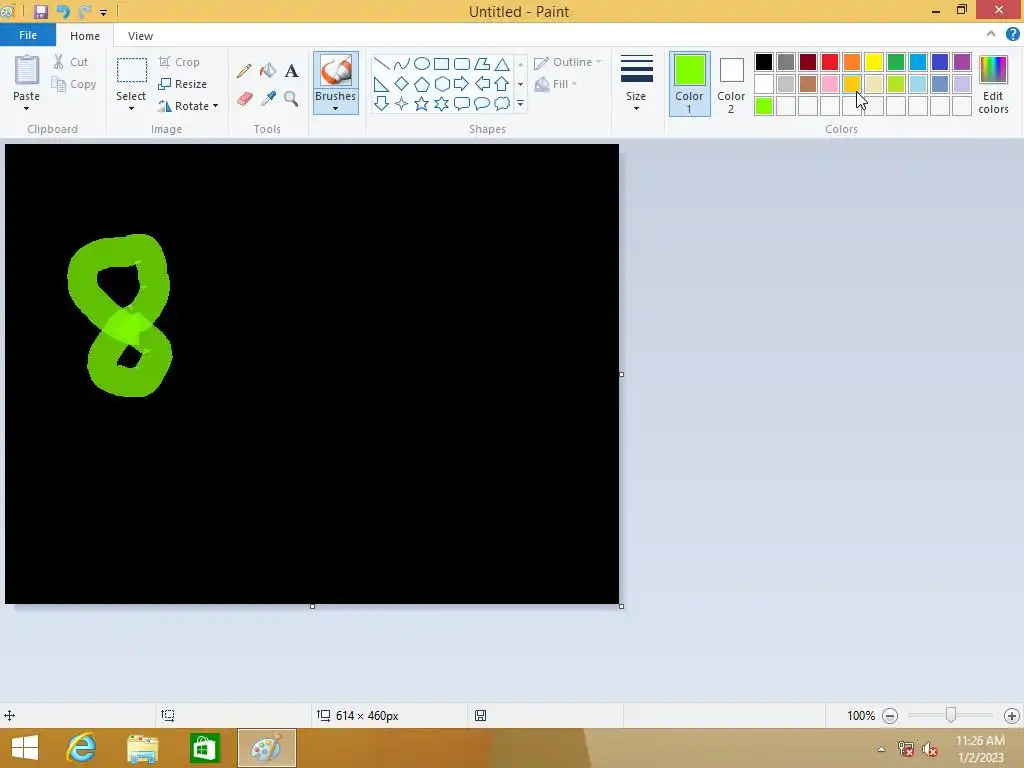Click the Brushes tool icon
Viewport: 1024px width, 768px height.
point(336,71)
